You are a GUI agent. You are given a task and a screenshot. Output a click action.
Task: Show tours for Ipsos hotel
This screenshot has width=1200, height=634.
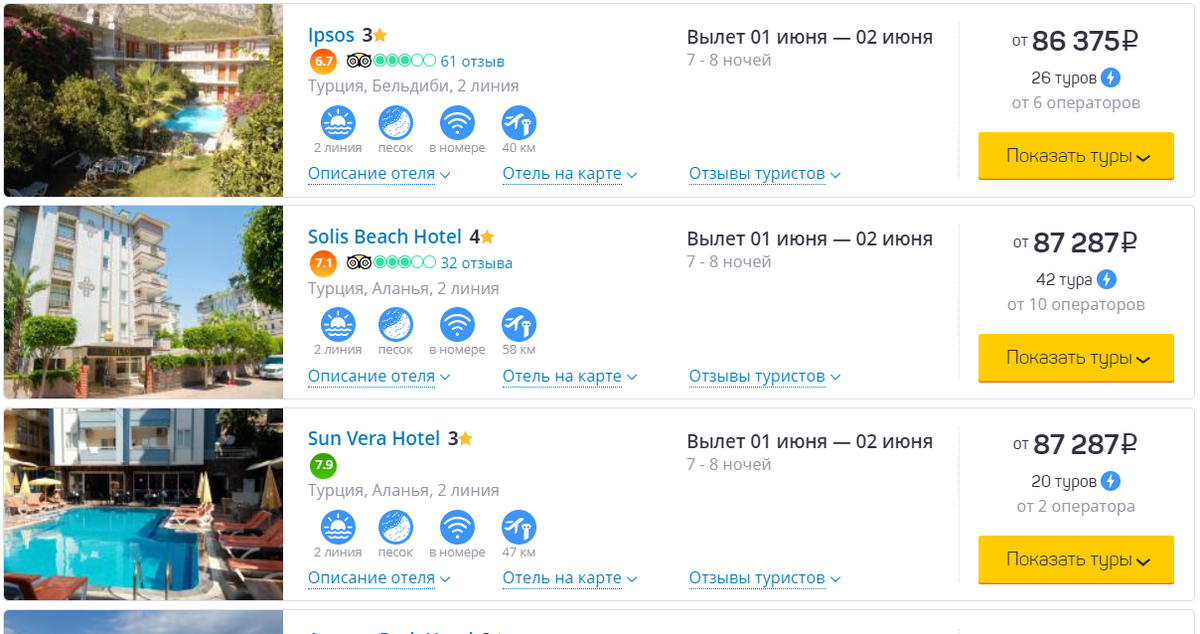(1076, 156)
